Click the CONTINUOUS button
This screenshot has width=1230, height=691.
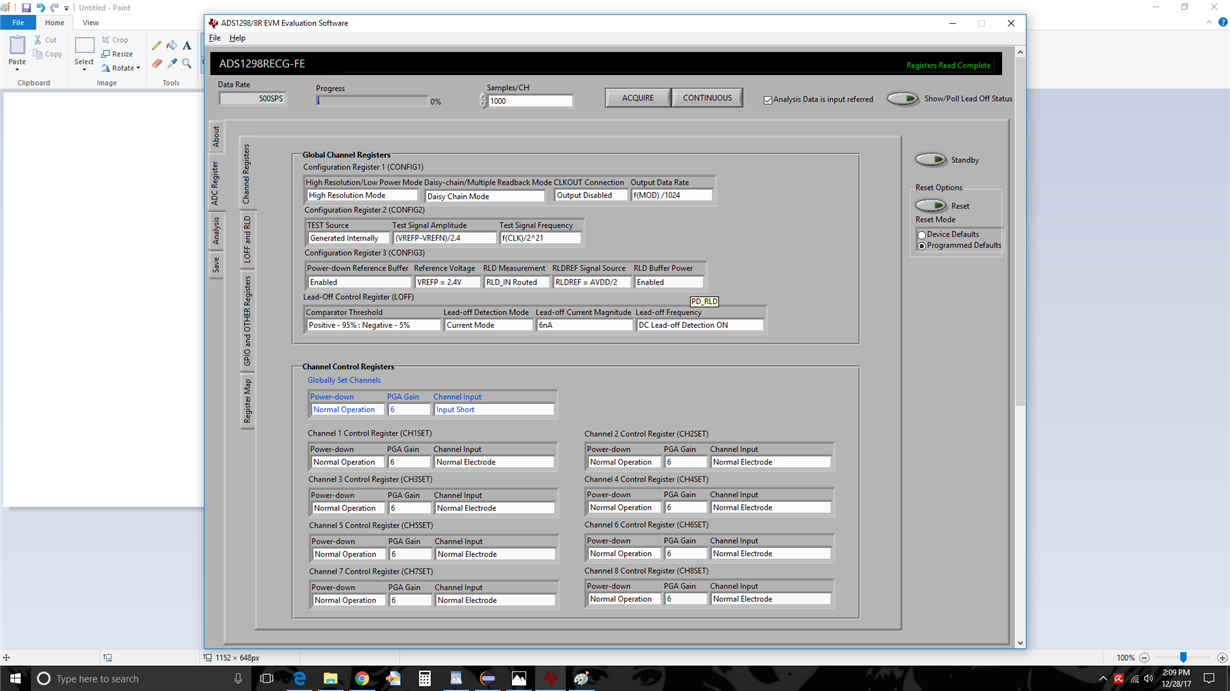coord(707,98)
